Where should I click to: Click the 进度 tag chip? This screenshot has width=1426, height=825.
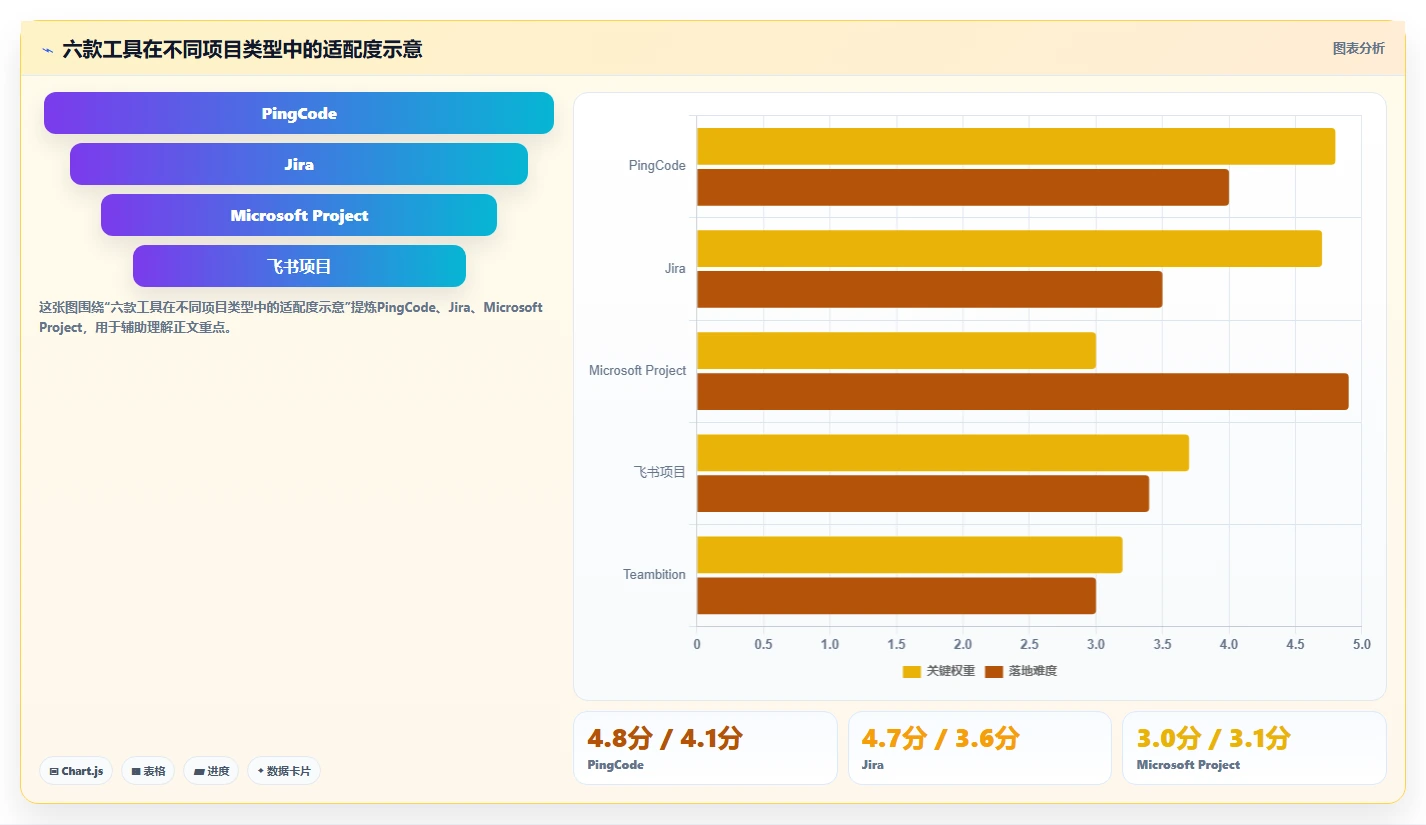211,771
